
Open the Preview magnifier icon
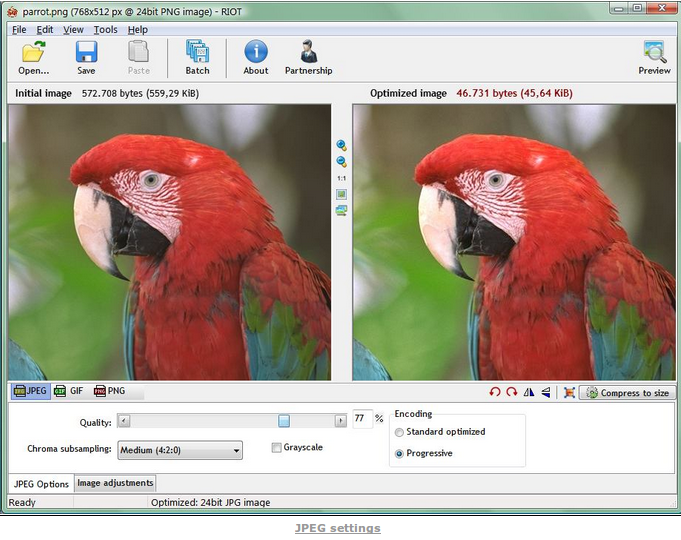[654, 57]
